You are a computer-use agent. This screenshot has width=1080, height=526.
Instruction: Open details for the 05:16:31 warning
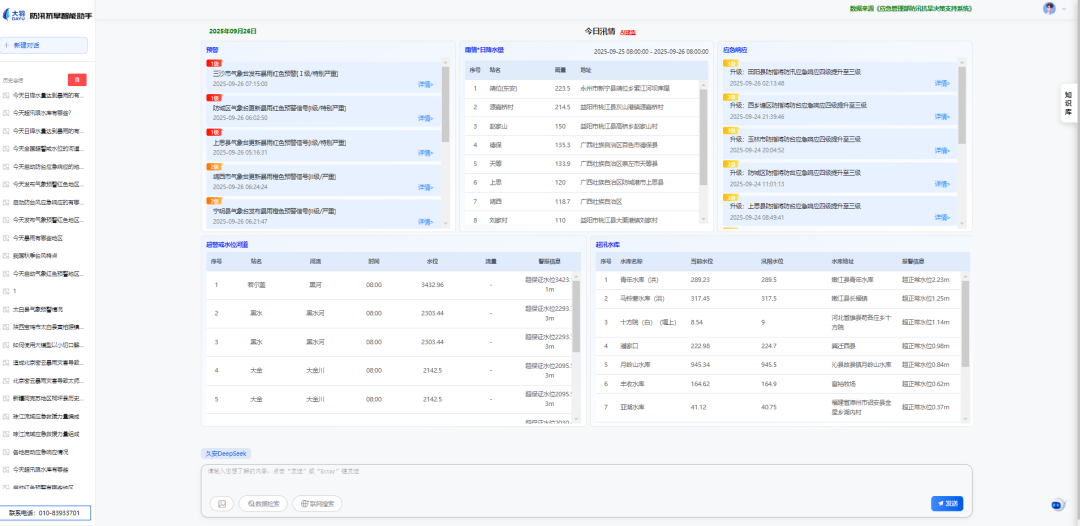click(x=425, y=153)
